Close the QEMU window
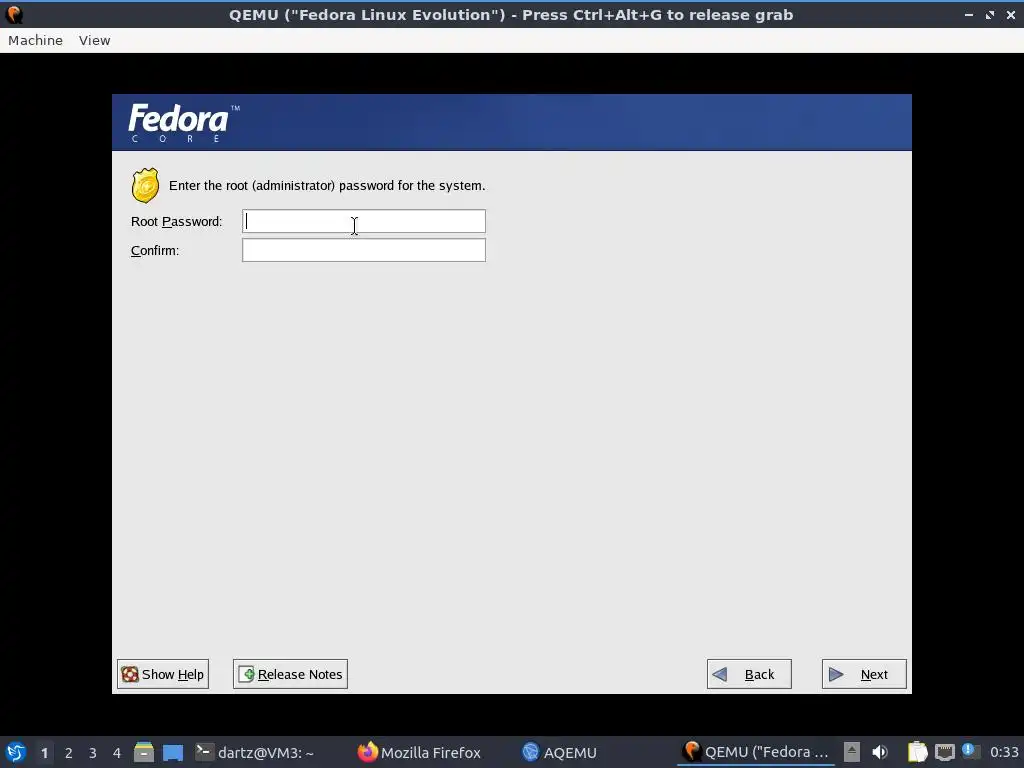This screenshot has height=768, width=1024. coord(1010,14)
